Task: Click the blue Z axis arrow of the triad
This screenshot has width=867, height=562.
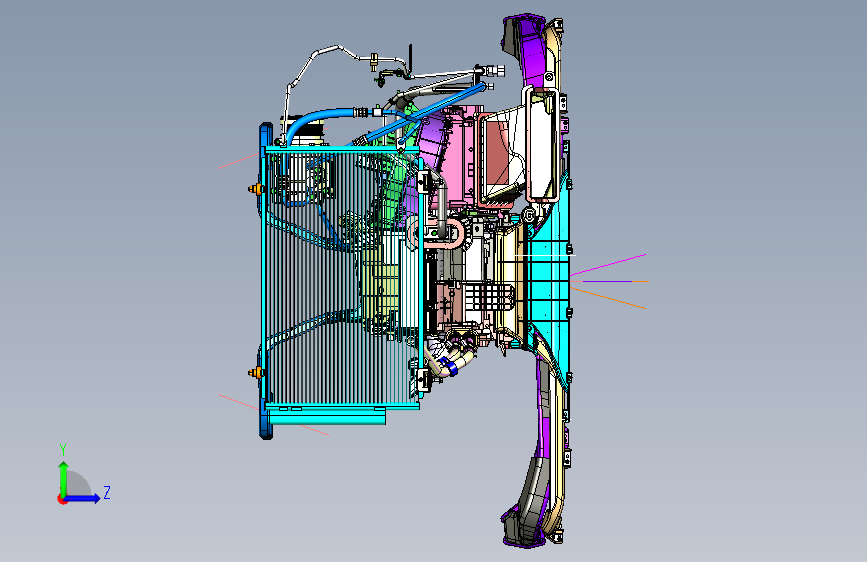Action: 83,498
